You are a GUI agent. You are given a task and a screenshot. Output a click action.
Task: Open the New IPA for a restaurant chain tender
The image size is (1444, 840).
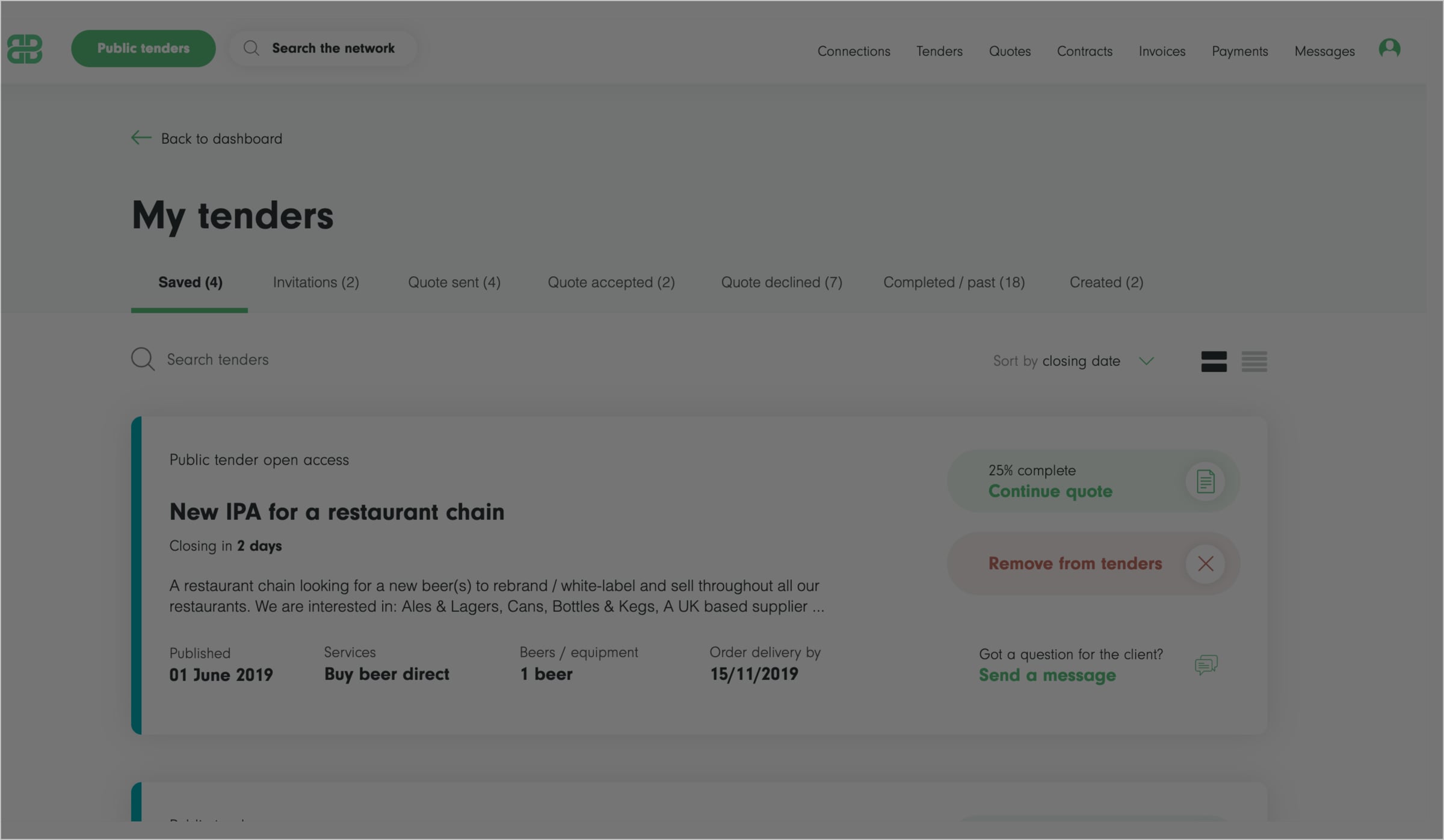[336, 511]
